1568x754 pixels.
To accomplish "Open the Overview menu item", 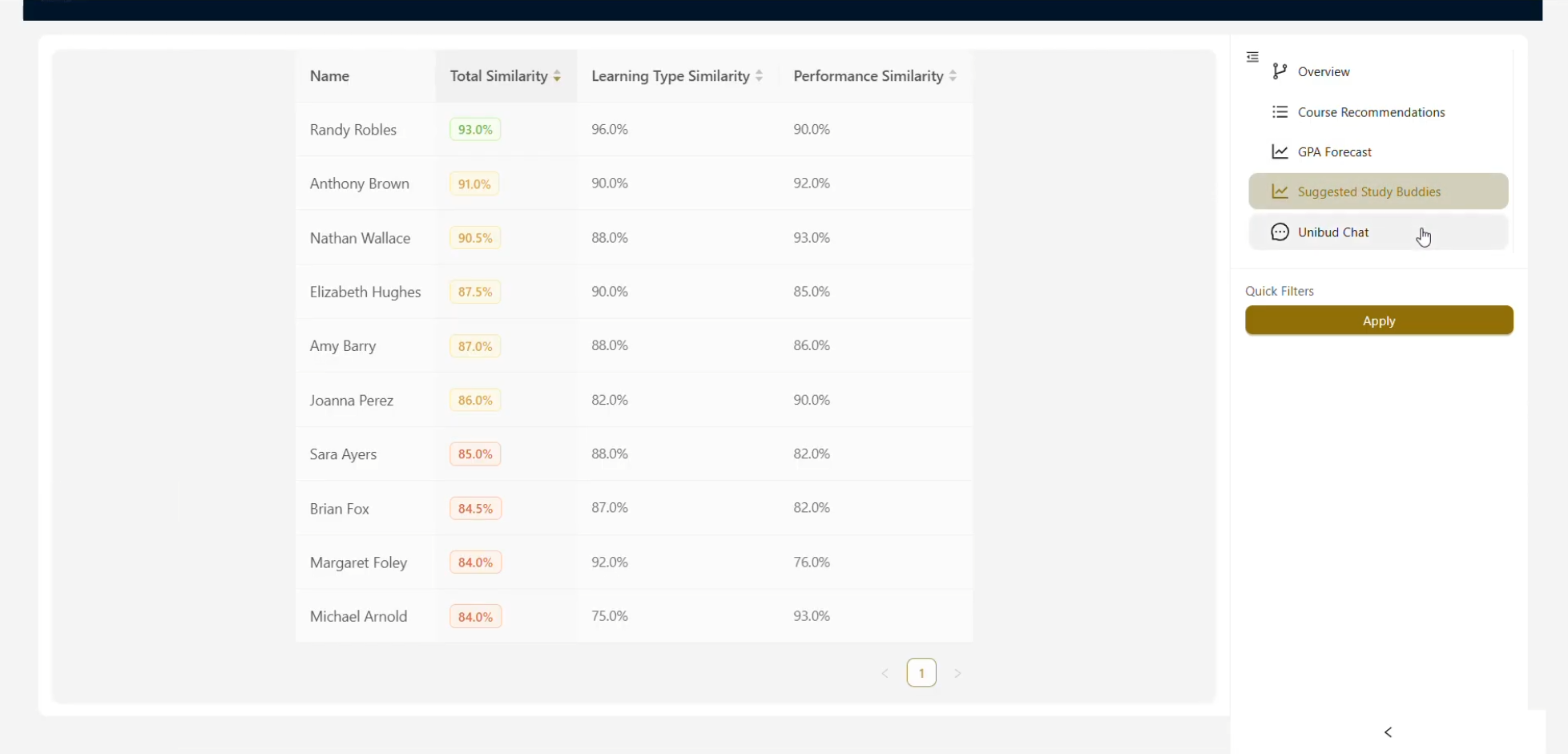I will coord(1378,71).
